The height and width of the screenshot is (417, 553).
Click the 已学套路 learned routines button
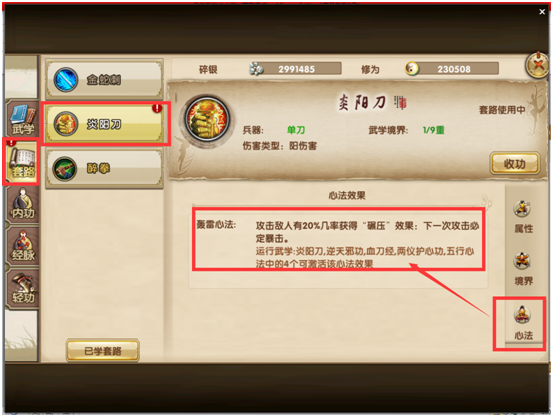pos(103,351)
